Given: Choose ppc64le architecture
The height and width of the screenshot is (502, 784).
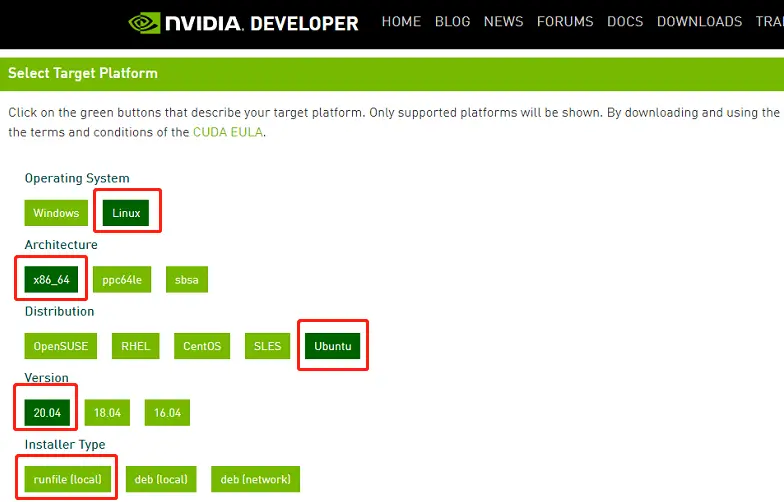Looking at the screenshot, I should coord(122,280).
